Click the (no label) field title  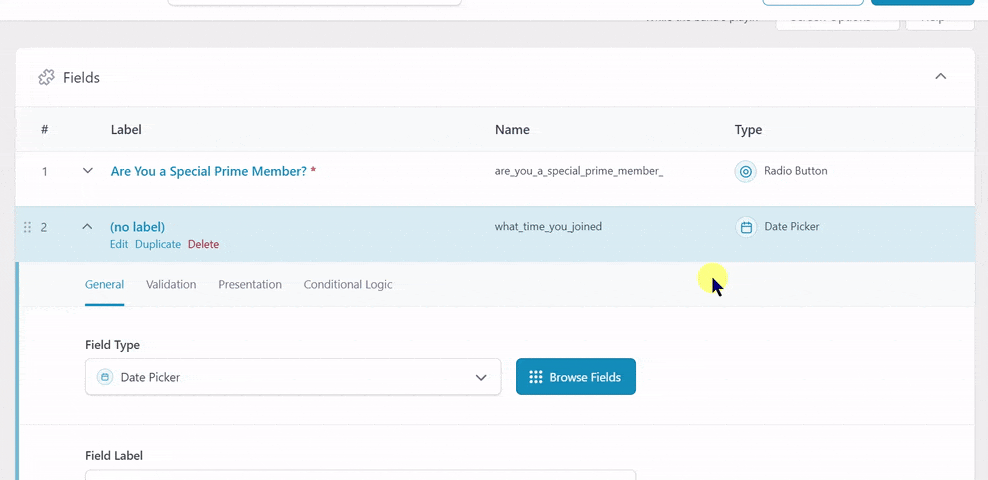[137, 227]
